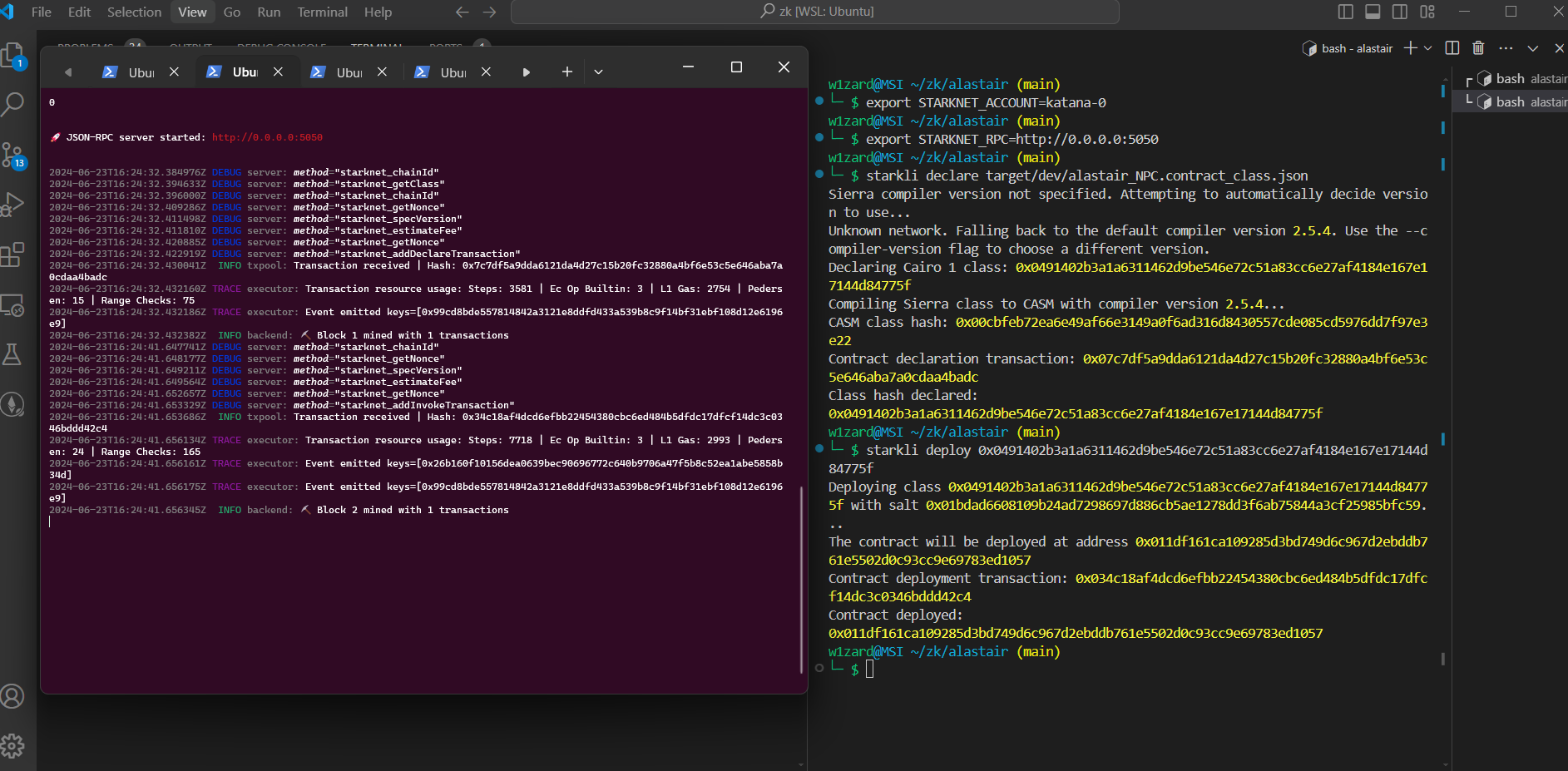The width and height of the screenshot is (1568, 771).
Task: Click decoration beside export STARKNET_ACCOUNT command
Action: click(819, 101)
